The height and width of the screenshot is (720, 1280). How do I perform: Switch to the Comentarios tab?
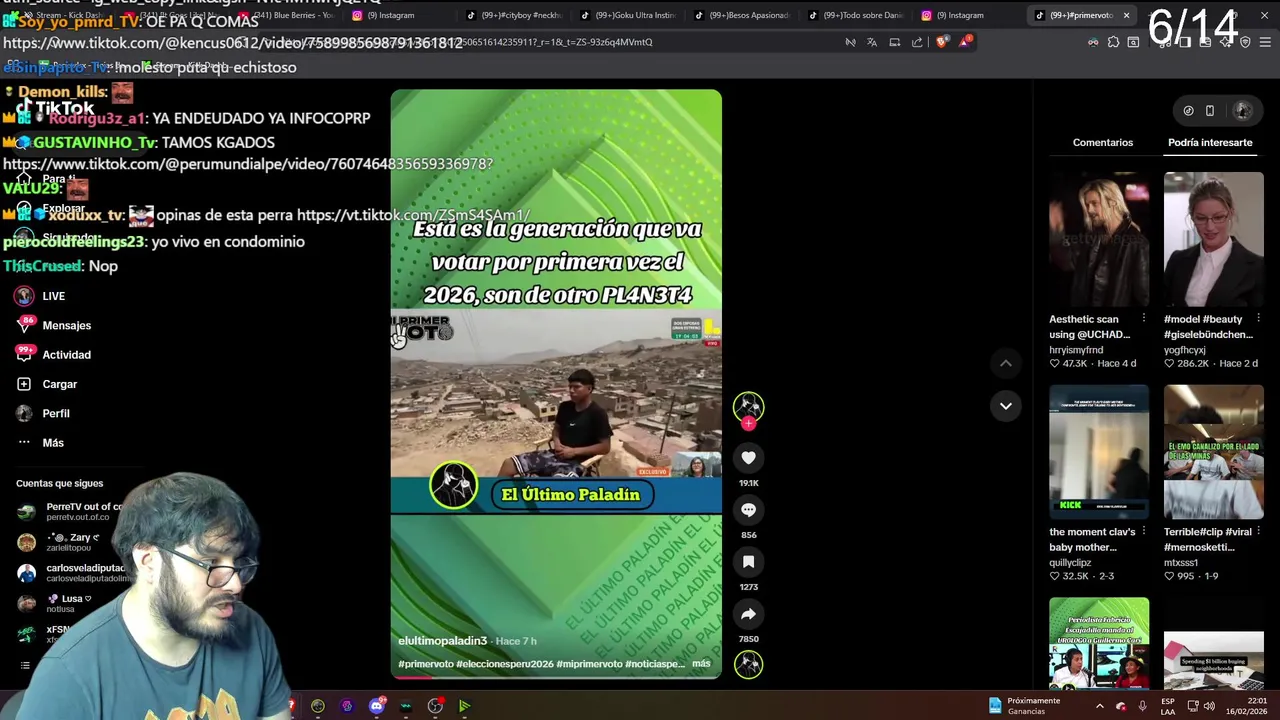tap(1103, 142)
